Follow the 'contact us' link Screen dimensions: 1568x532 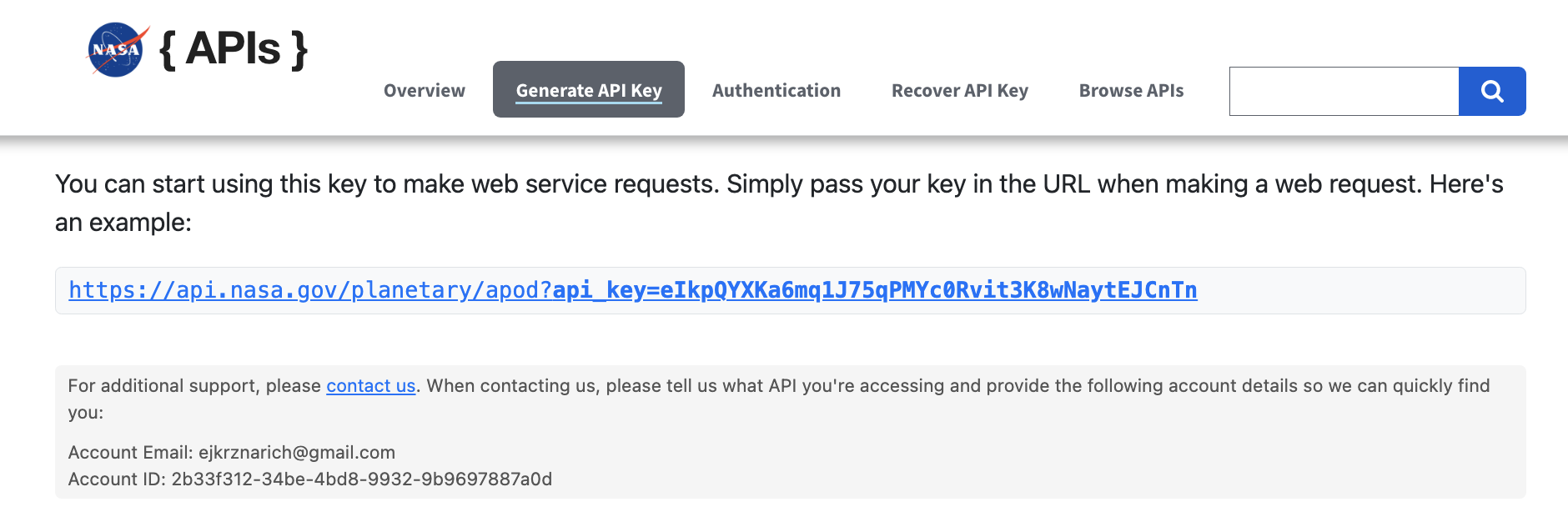(x=370, y=386)
